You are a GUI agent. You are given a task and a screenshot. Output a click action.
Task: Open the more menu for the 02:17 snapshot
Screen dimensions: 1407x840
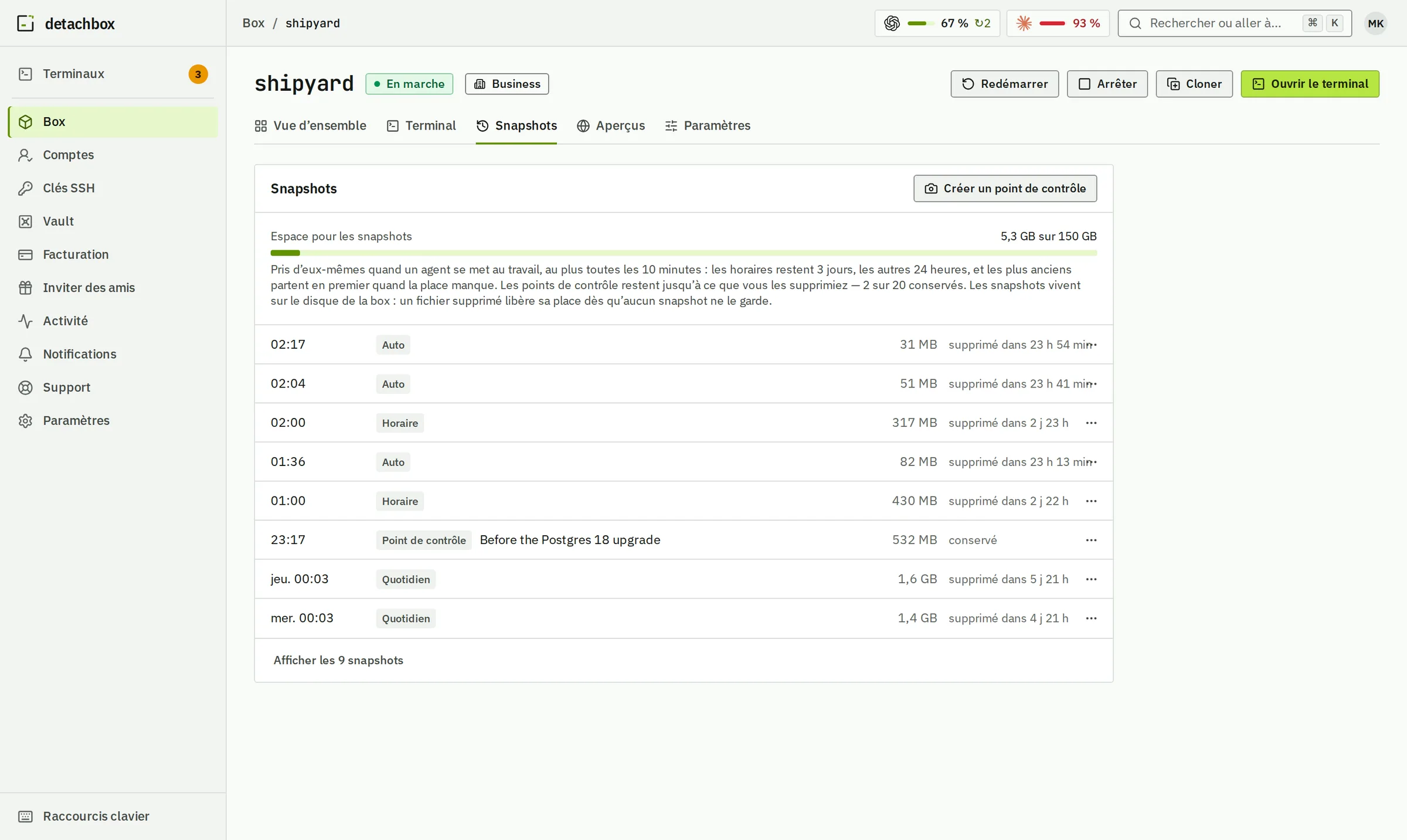pos(1091,345)
